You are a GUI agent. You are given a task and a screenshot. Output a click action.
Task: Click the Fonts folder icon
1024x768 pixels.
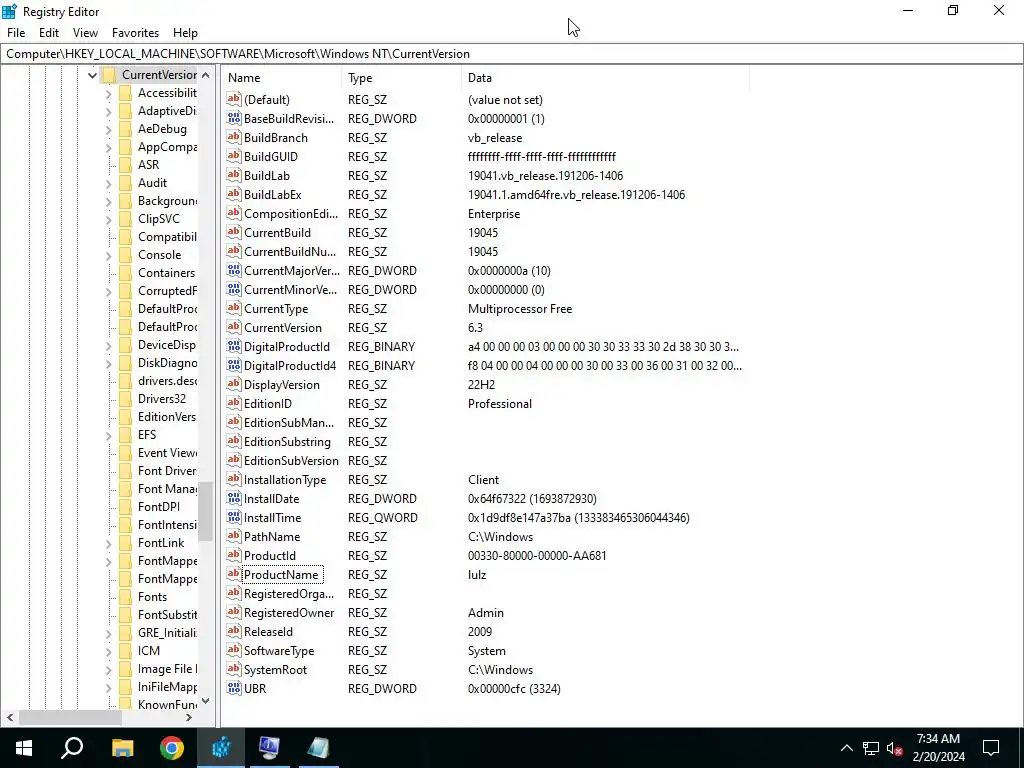126,596
